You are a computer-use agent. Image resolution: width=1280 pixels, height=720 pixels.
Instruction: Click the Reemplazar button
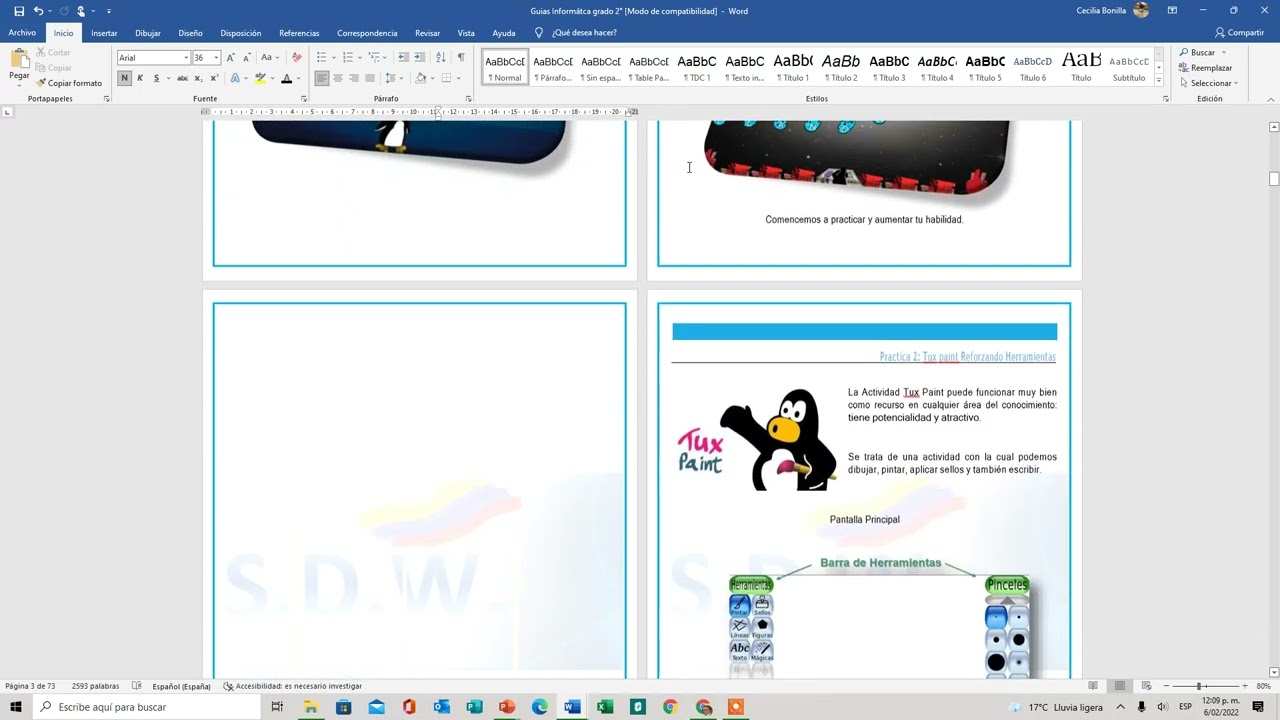(1206, 68)
